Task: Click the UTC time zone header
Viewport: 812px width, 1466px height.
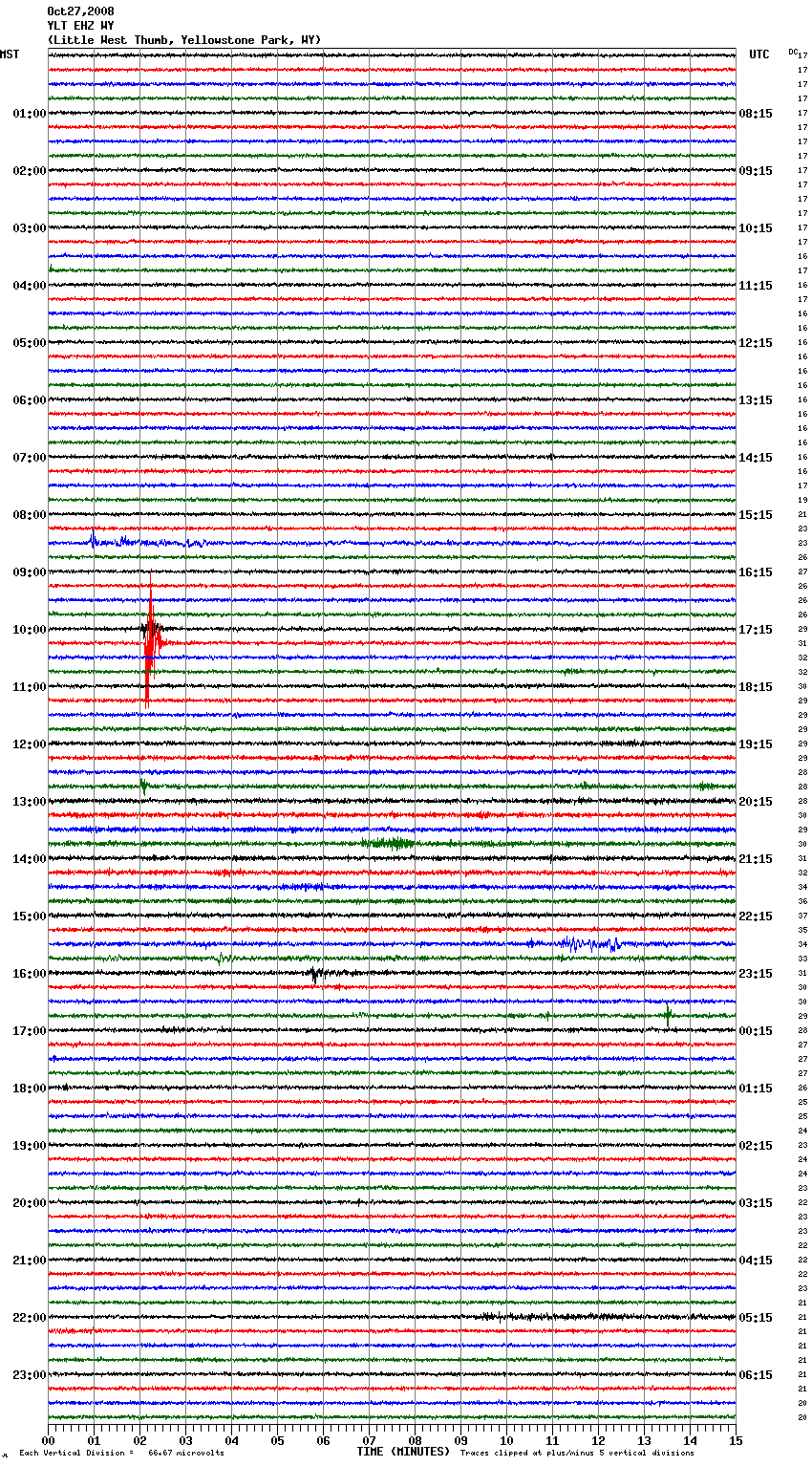Action: (759, 54)
